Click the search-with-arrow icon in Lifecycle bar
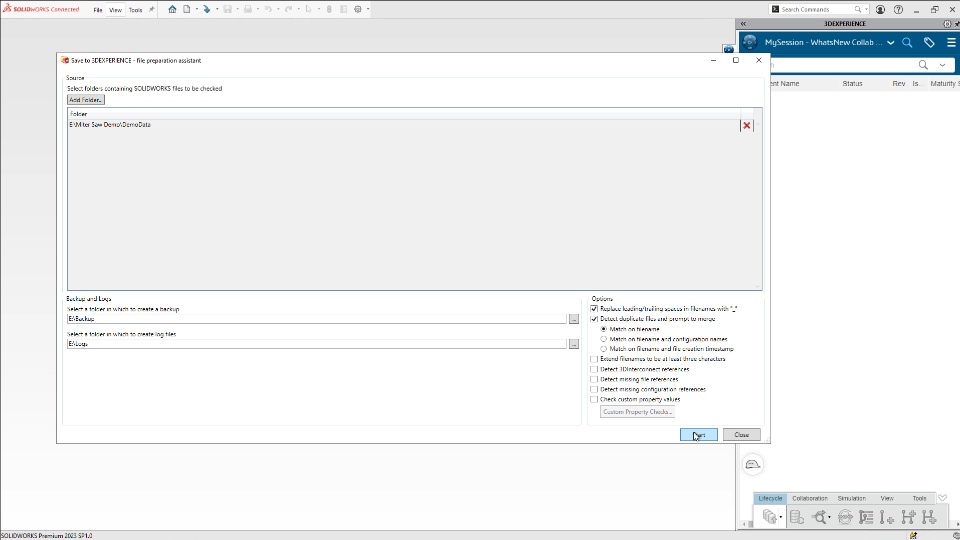Image resolution: width=960 pixels, height=540 pixels. tap(819, 517)
